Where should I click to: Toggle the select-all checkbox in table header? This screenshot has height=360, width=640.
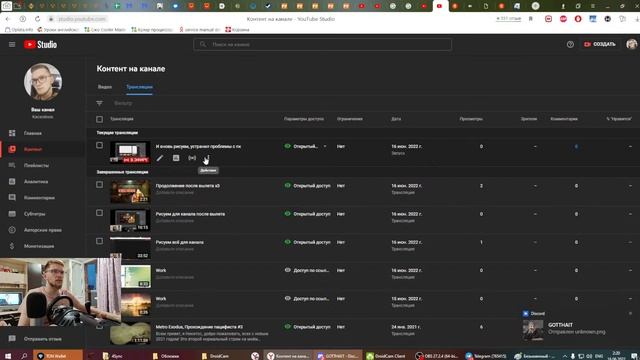(100, 119)
